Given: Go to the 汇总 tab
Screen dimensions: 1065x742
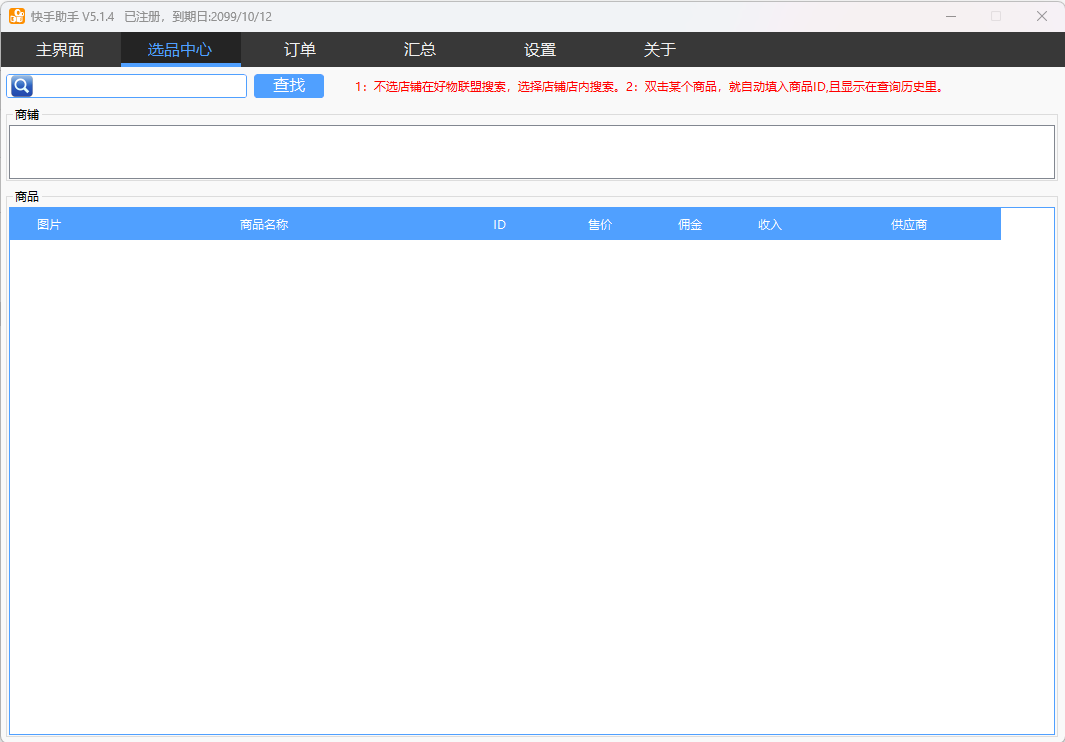Looking at the screenshot, I should 420,50.
